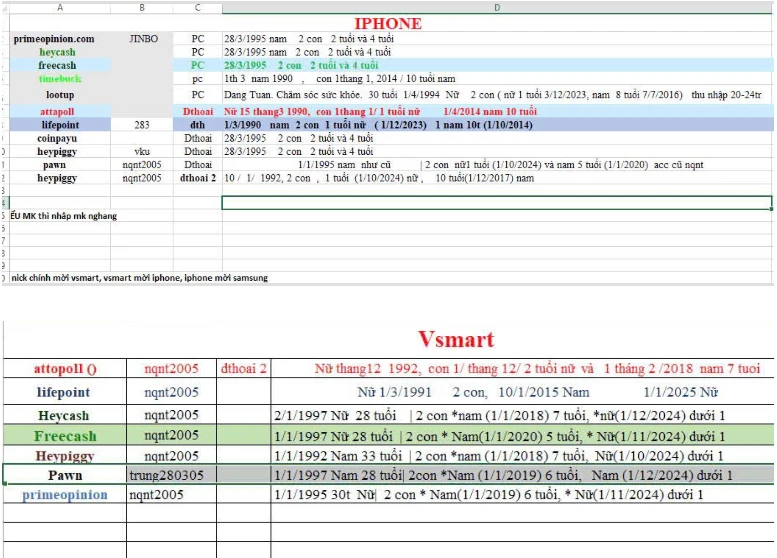777x558 pixels.
Task: Select the vku cell
Action: (x=142, y=152)
